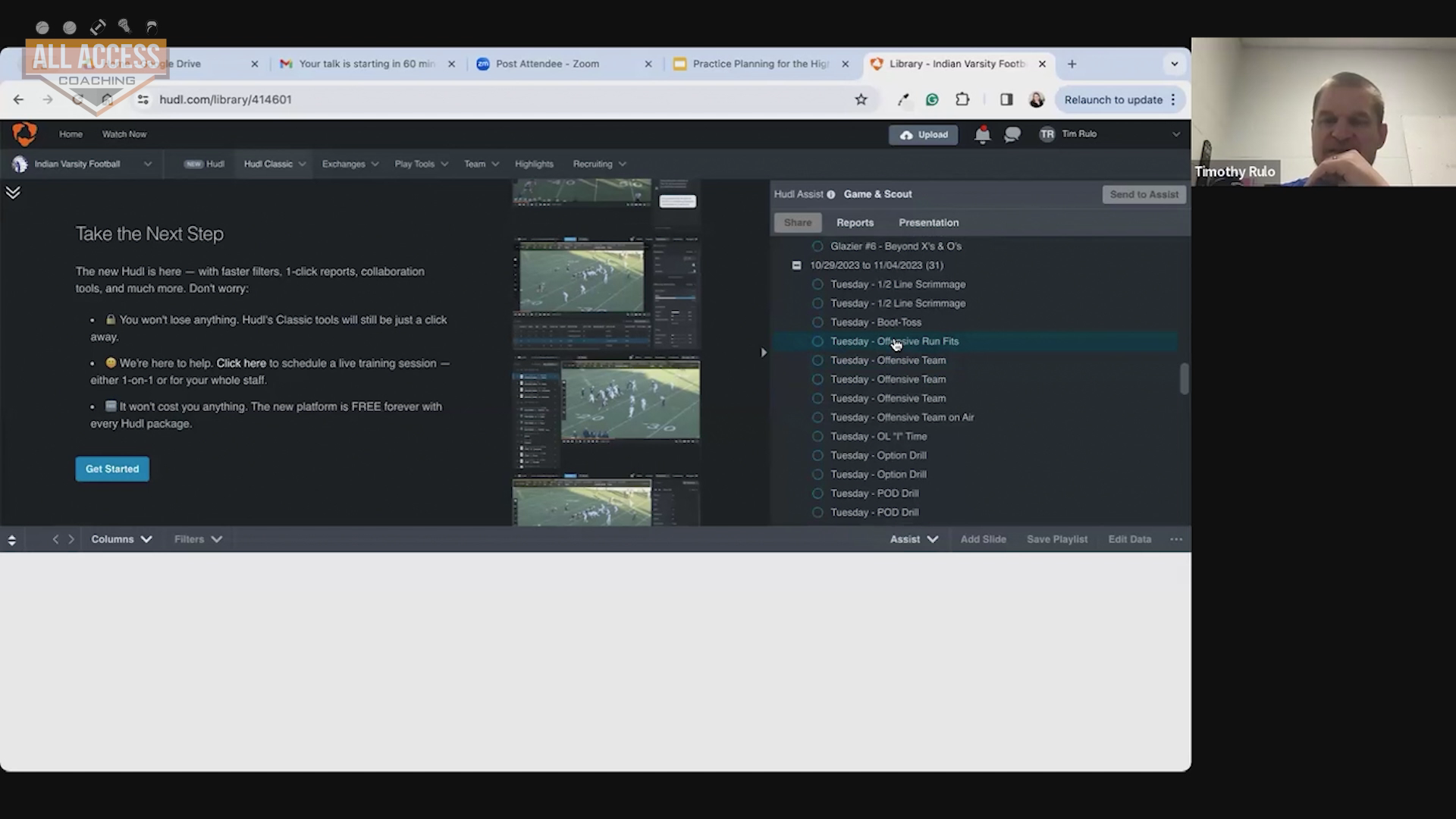1456x819 pixels.
Task: Click Send to Assist button
Action: 1144,195
